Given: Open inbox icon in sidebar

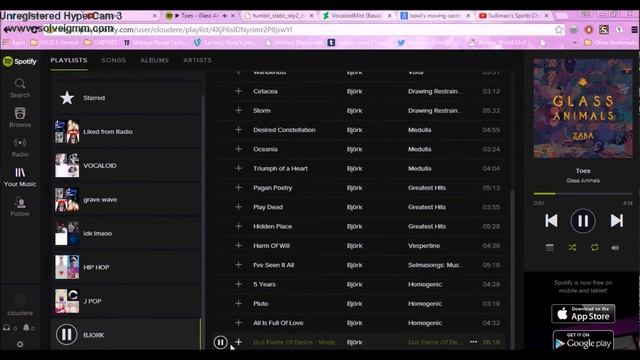Looking at the screenshot, I should click(x=7, y=327).
